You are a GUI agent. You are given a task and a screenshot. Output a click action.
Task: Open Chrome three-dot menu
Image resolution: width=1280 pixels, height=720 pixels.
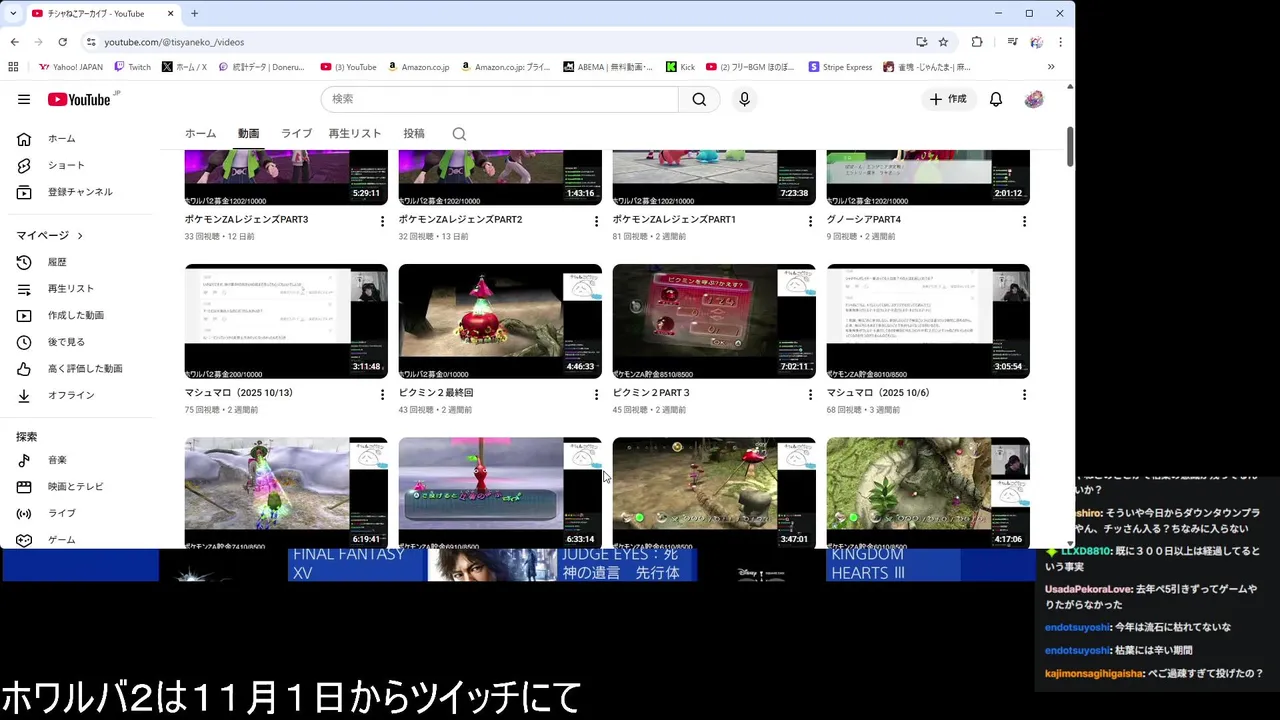click(1060, 42)
